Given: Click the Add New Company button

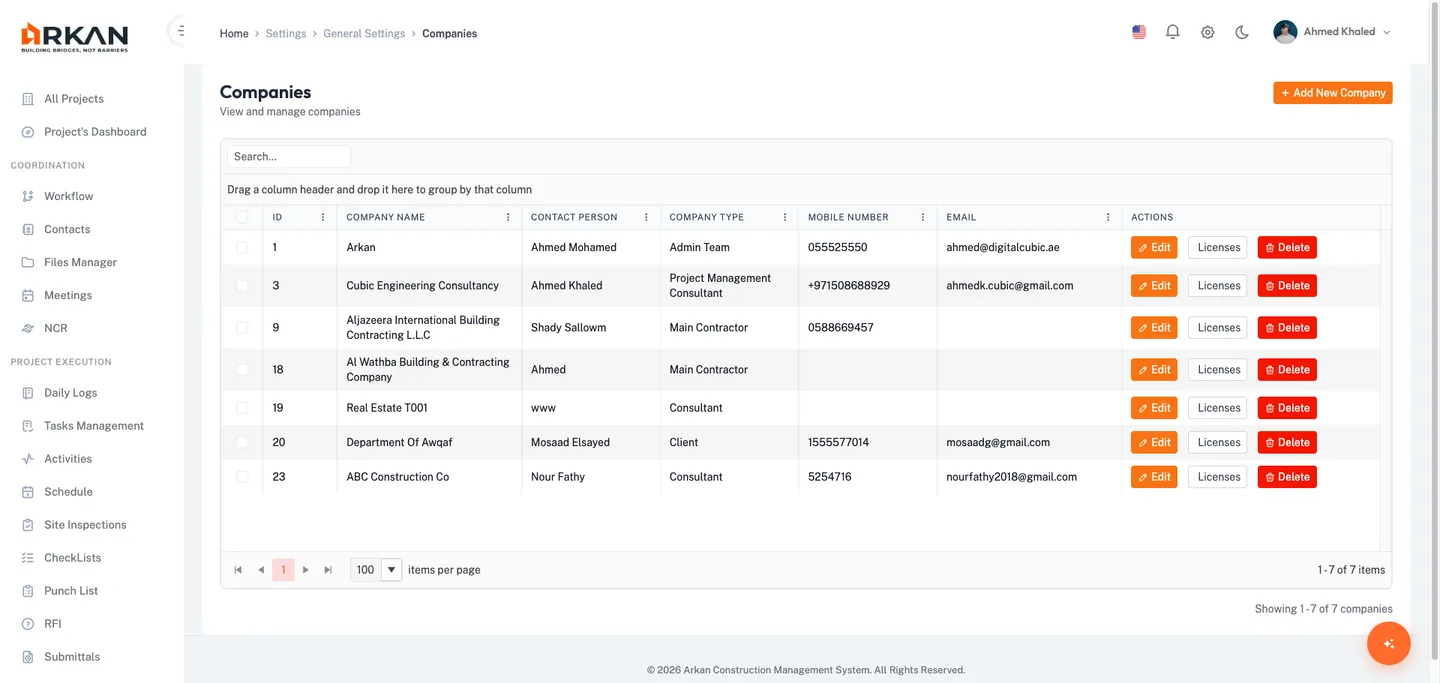Looking at the screenshot, I should (1332, 93).
